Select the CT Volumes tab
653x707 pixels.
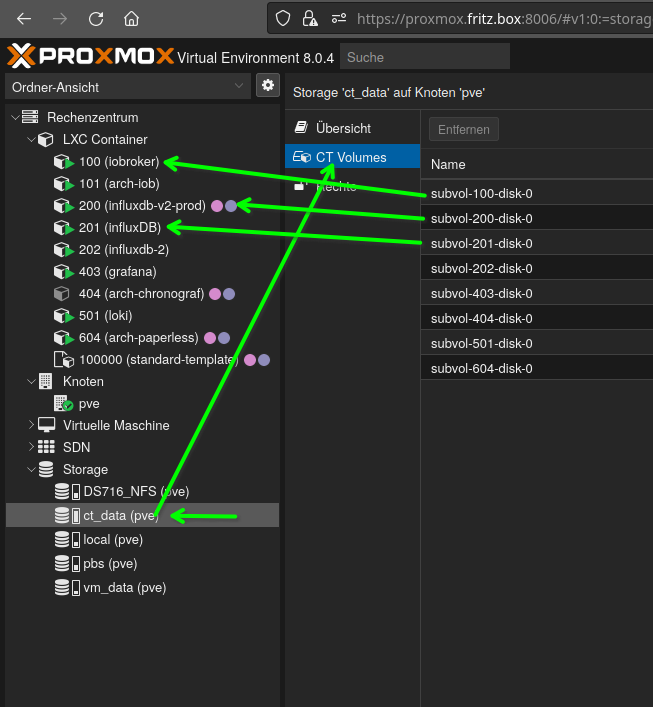pos(352,156)
